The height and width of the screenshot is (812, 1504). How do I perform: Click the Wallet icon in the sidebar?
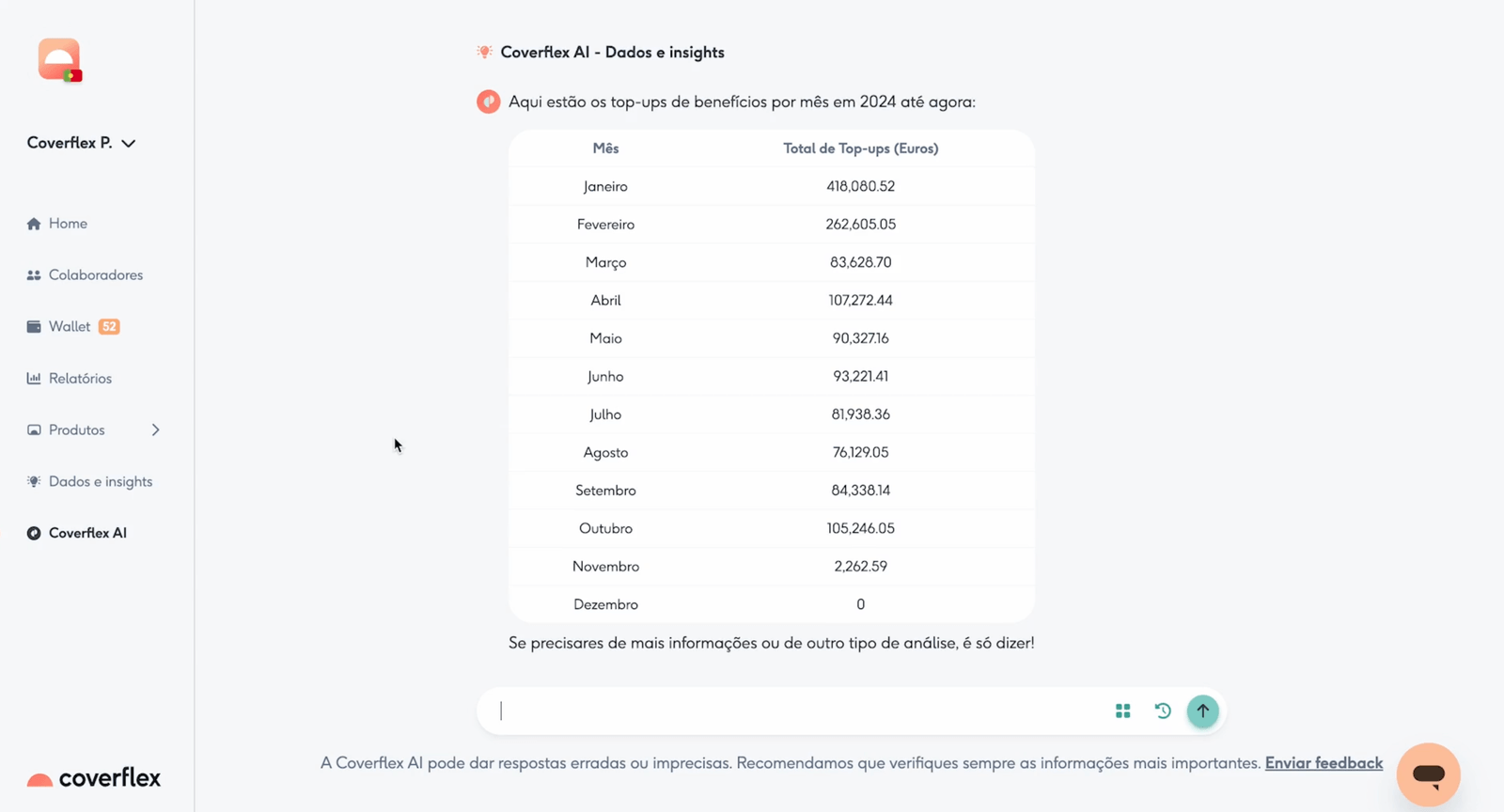click(33, 326)
